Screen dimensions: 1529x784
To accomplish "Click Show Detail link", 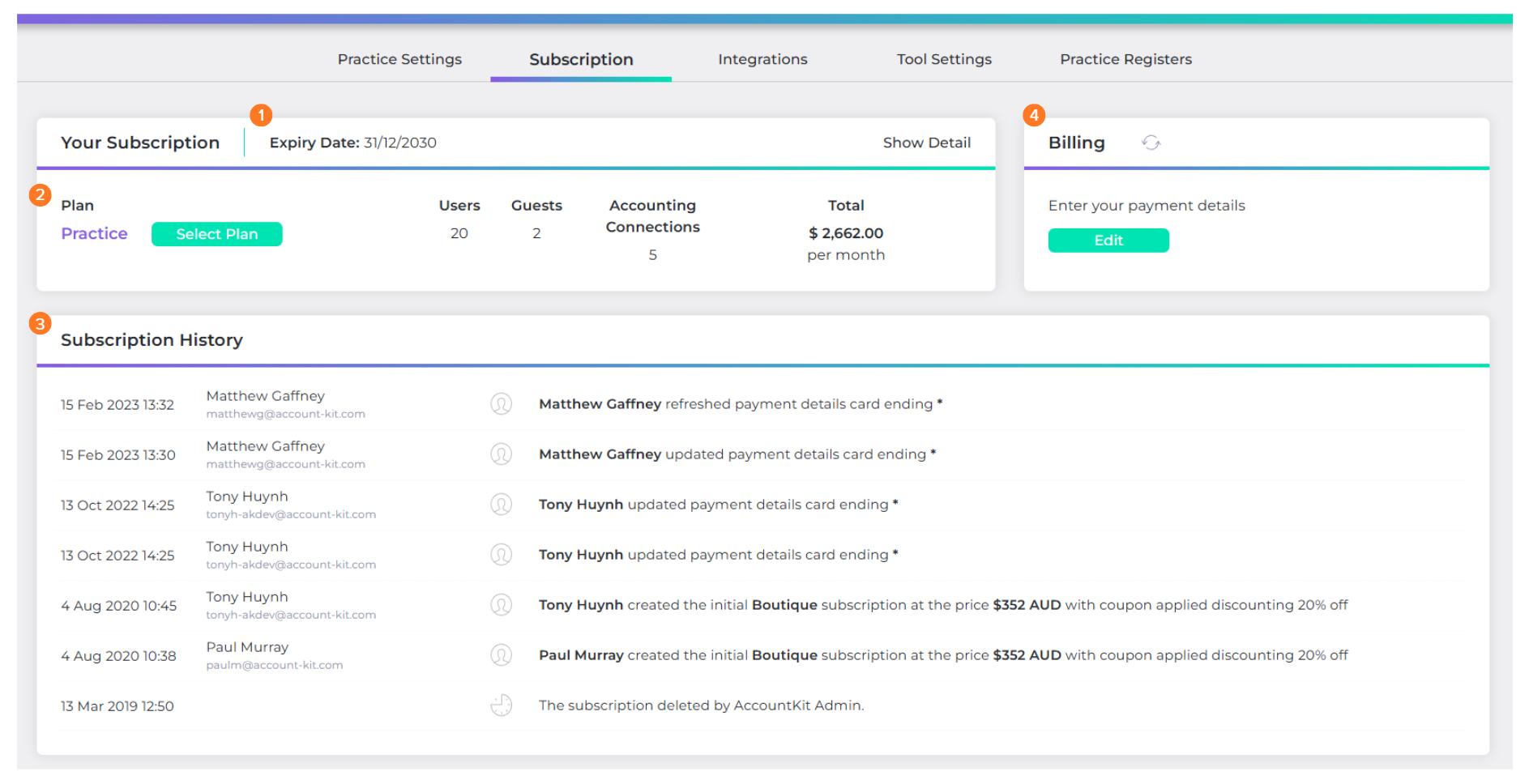I will 926,143.
